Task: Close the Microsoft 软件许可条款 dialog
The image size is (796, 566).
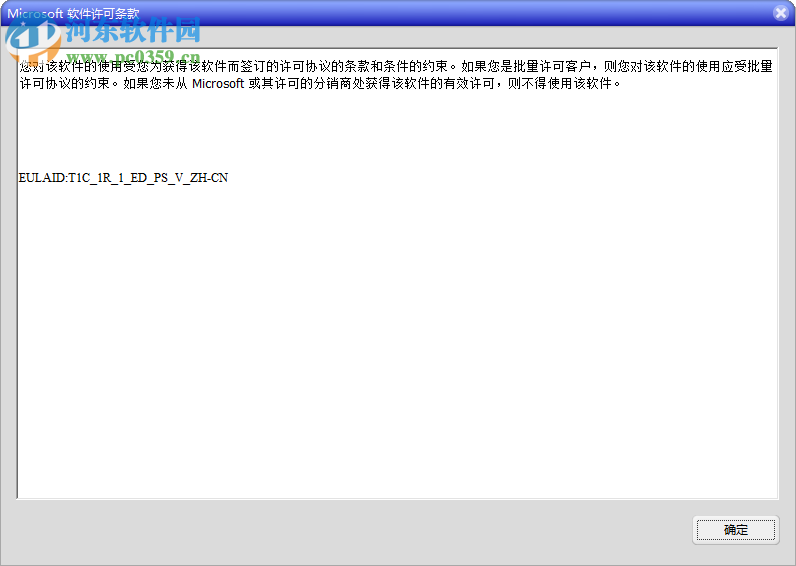Action: tap(781, 13)
